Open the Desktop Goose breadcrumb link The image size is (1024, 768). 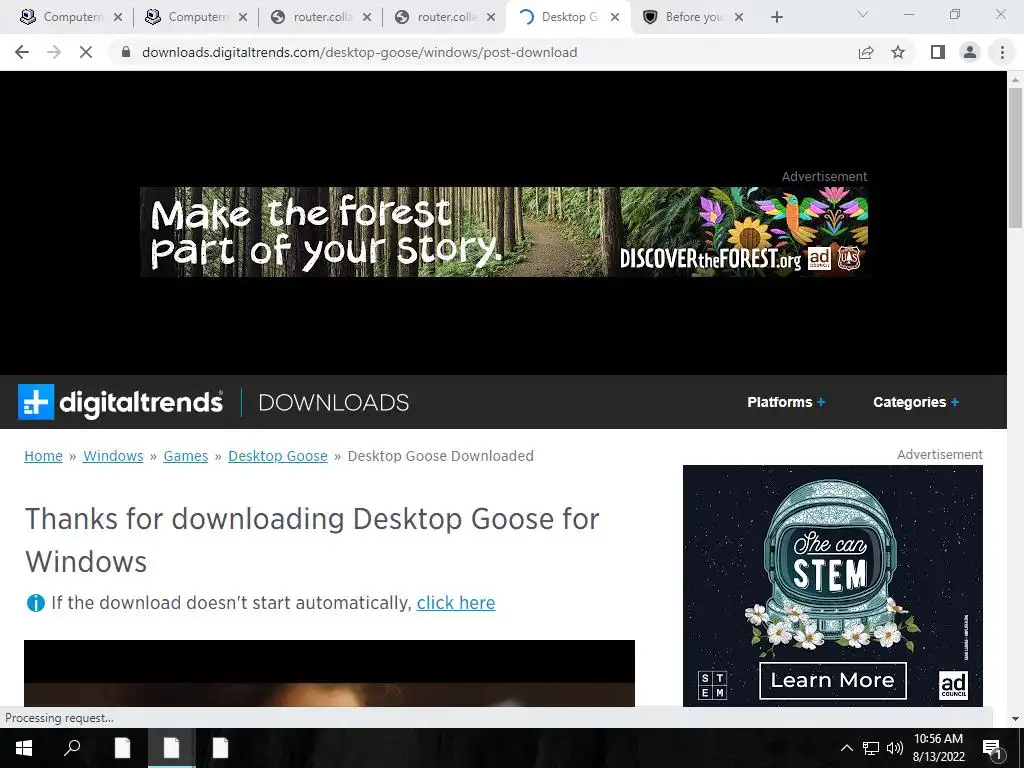point(278,456)
